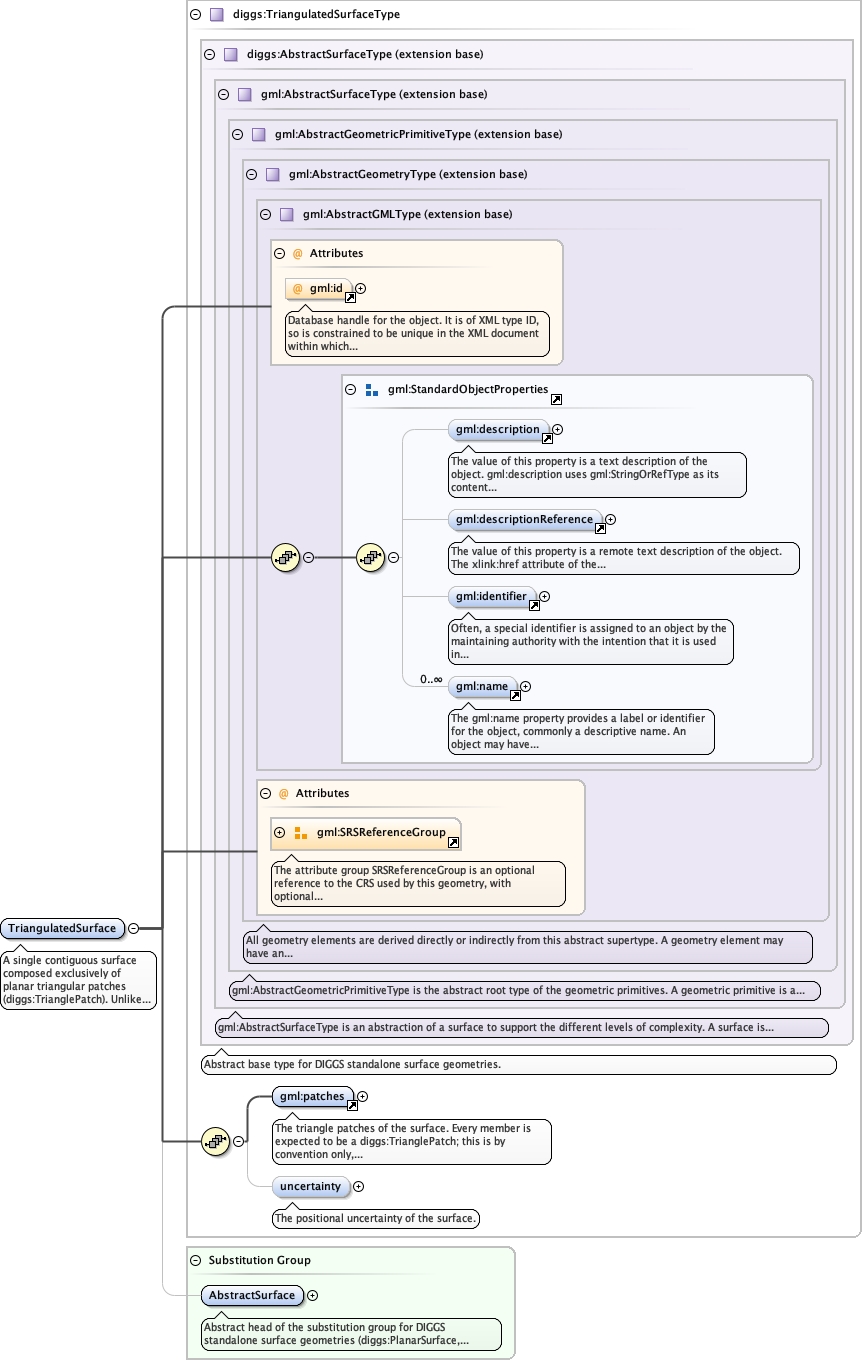Expand the uncertainty element
The height and width of the screenshot is (1361, 863).
click(358, 1187)
